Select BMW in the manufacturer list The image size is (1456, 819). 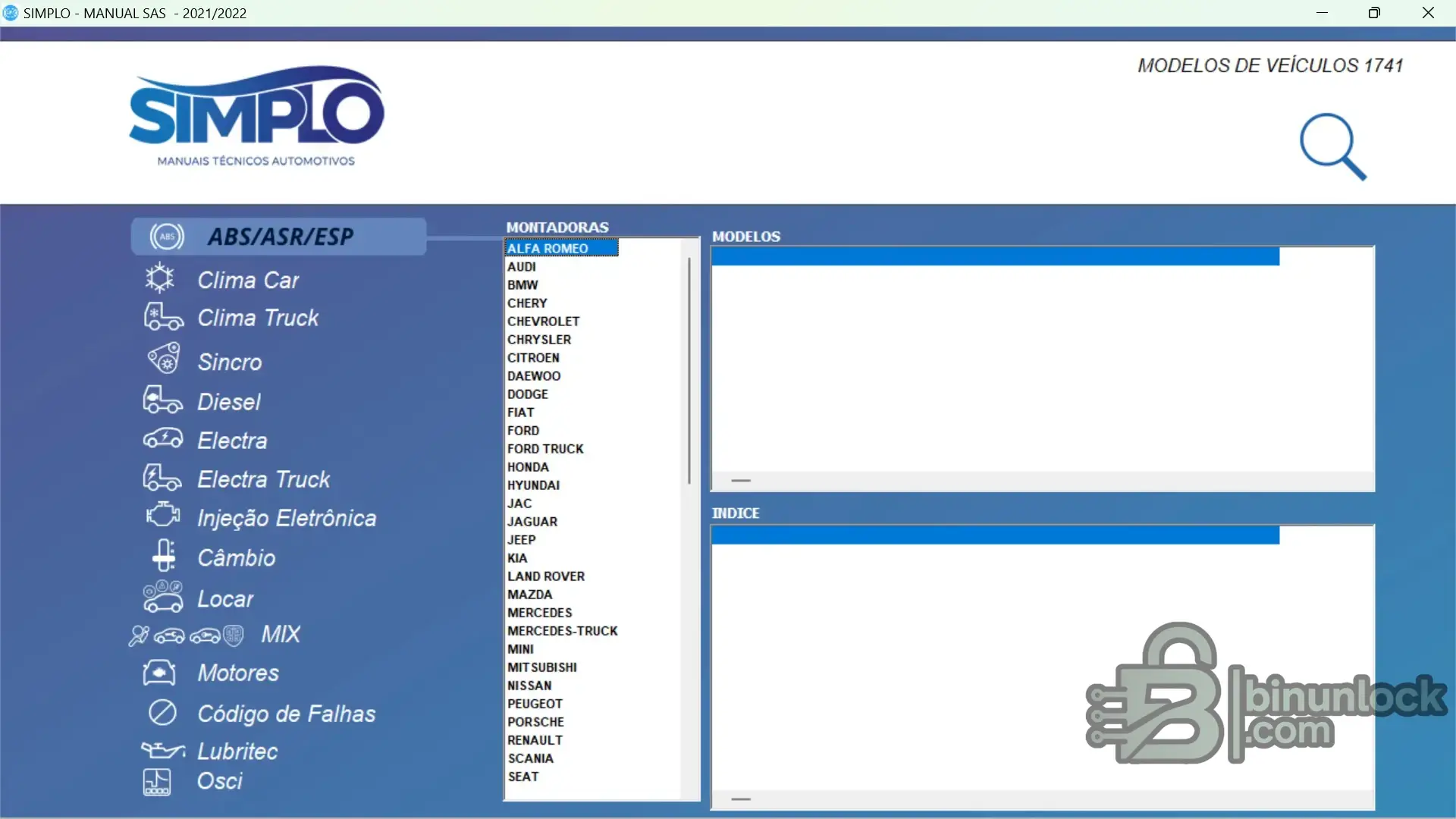click(x=522, y=285)
